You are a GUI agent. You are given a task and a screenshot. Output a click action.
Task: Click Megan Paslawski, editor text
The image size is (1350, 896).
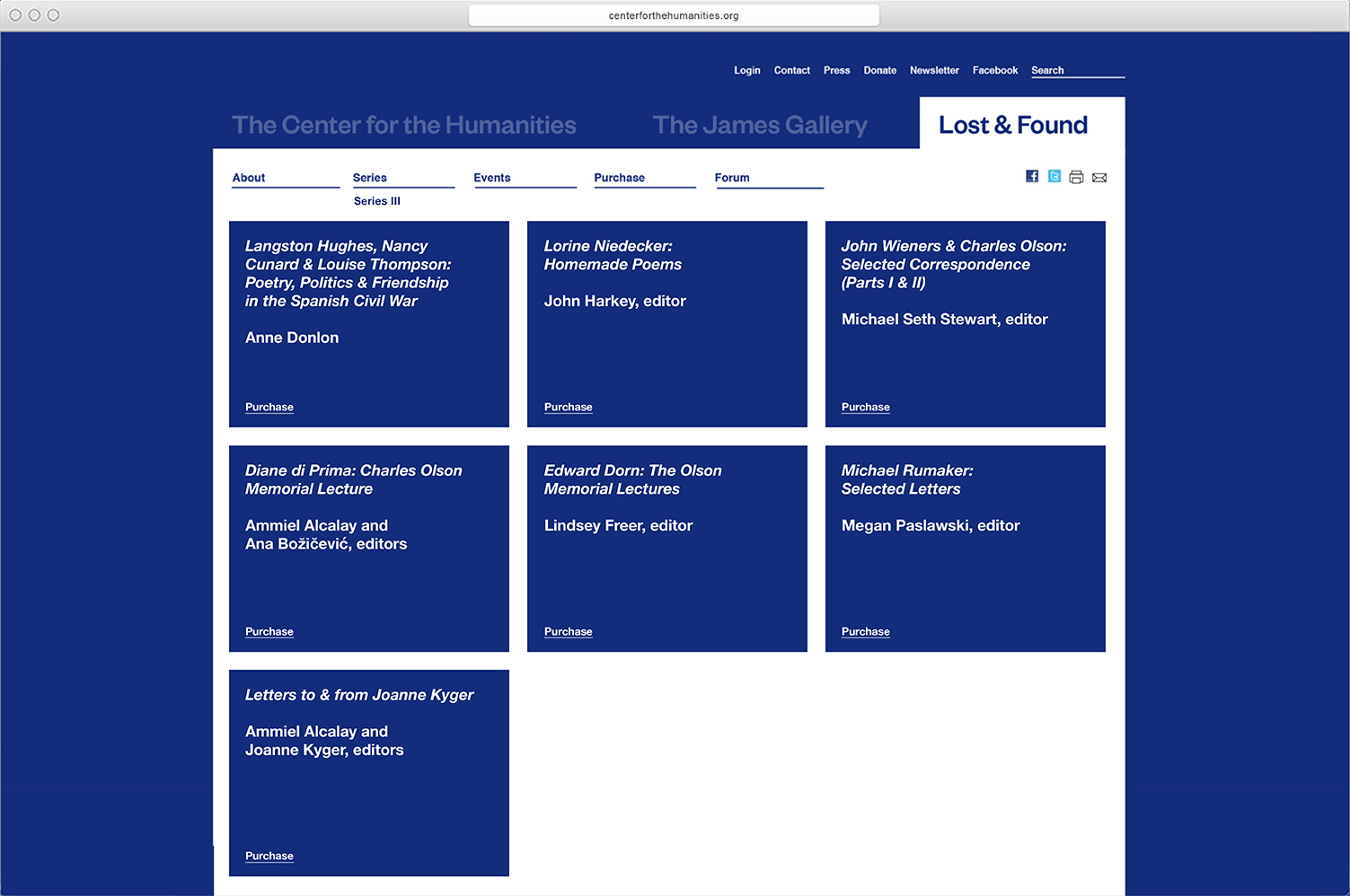click(x=931, y=525)
